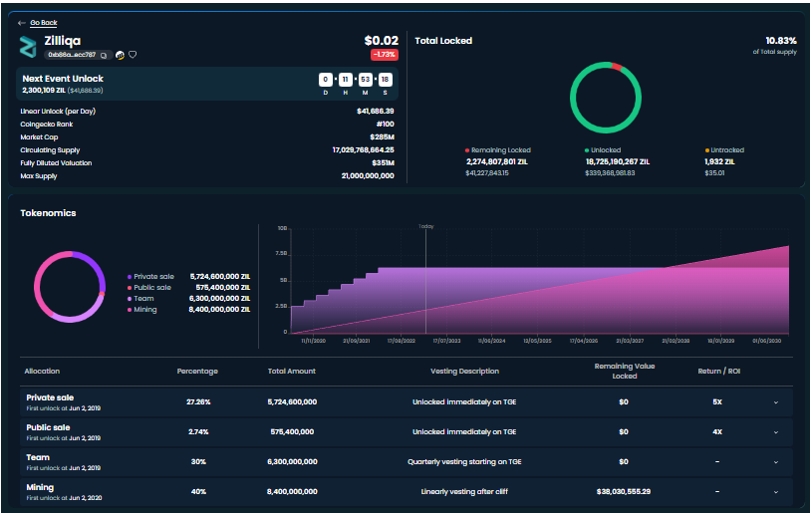Sort by Total Amount column header
This screenshot has height=513, width=811.
click(292, 371)
